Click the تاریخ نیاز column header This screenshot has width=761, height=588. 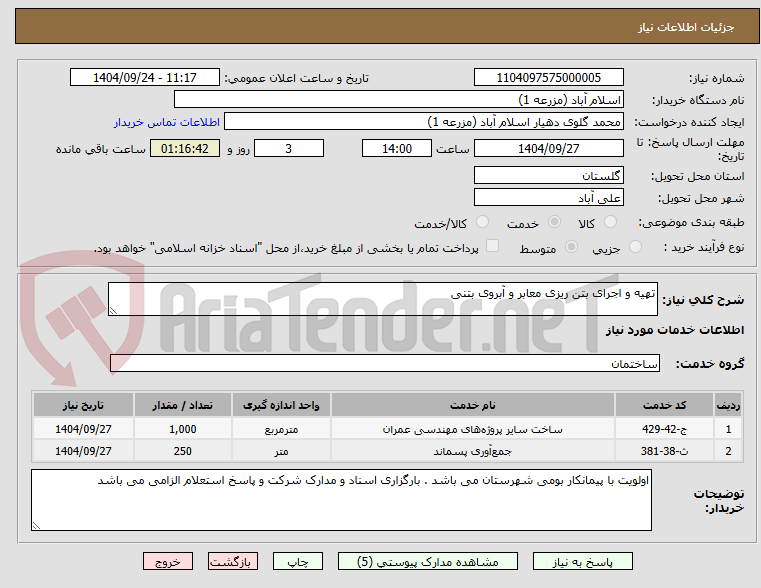tap(83, 405)
